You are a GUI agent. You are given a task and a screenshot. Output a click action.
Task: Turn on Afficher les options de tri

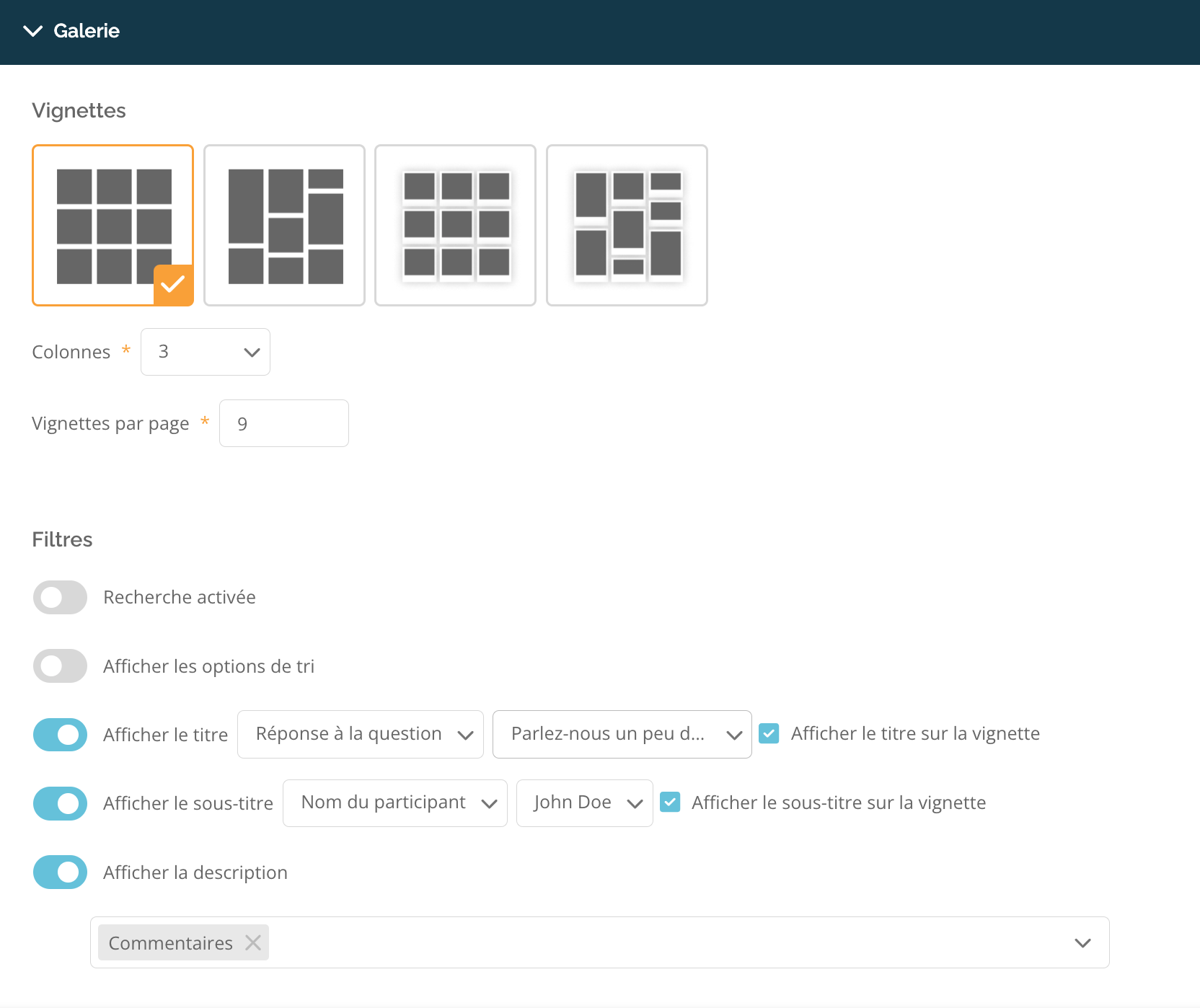[60, 666]
